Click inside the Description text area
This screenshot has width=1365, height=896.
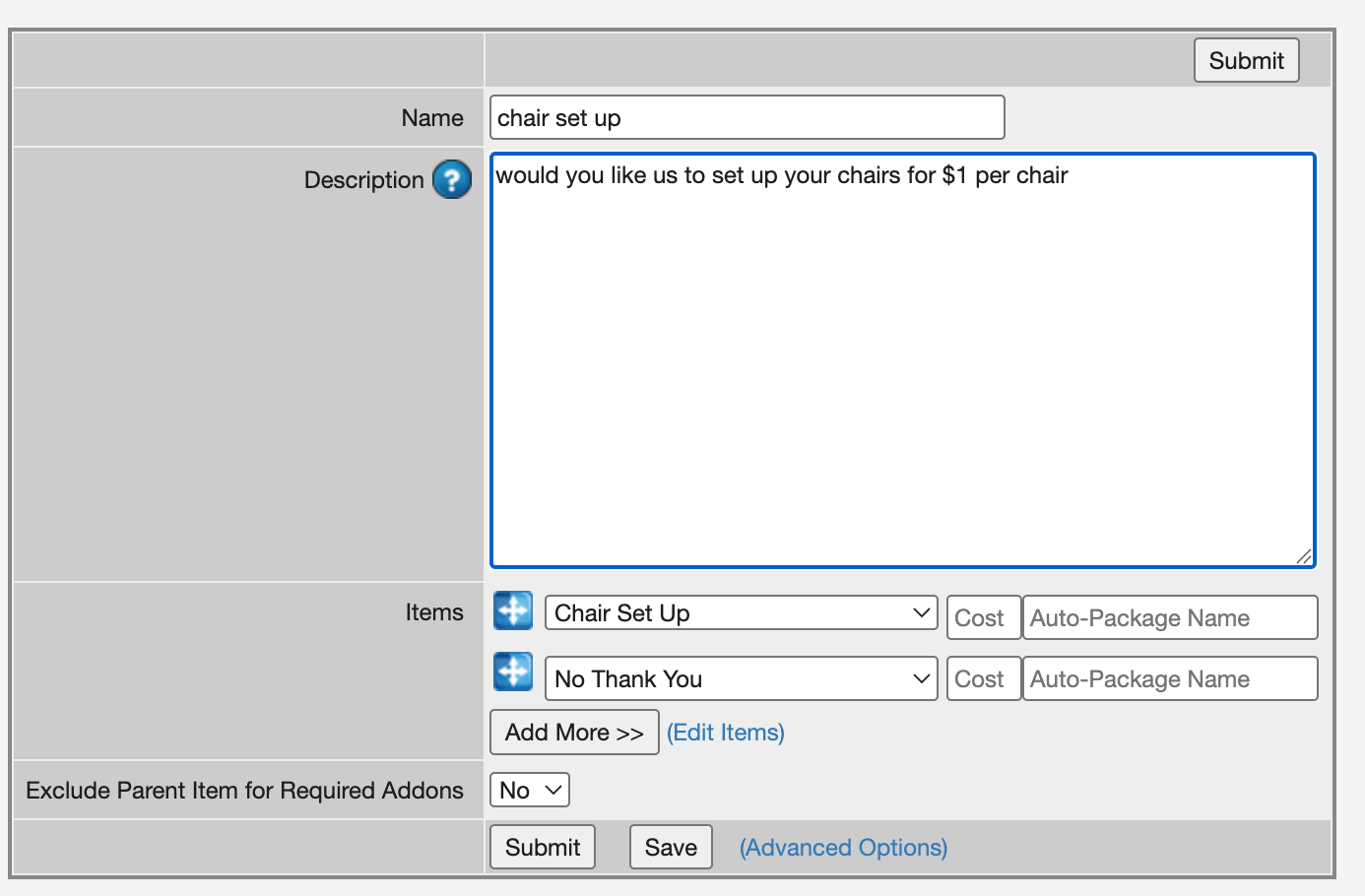coord(903,360)
